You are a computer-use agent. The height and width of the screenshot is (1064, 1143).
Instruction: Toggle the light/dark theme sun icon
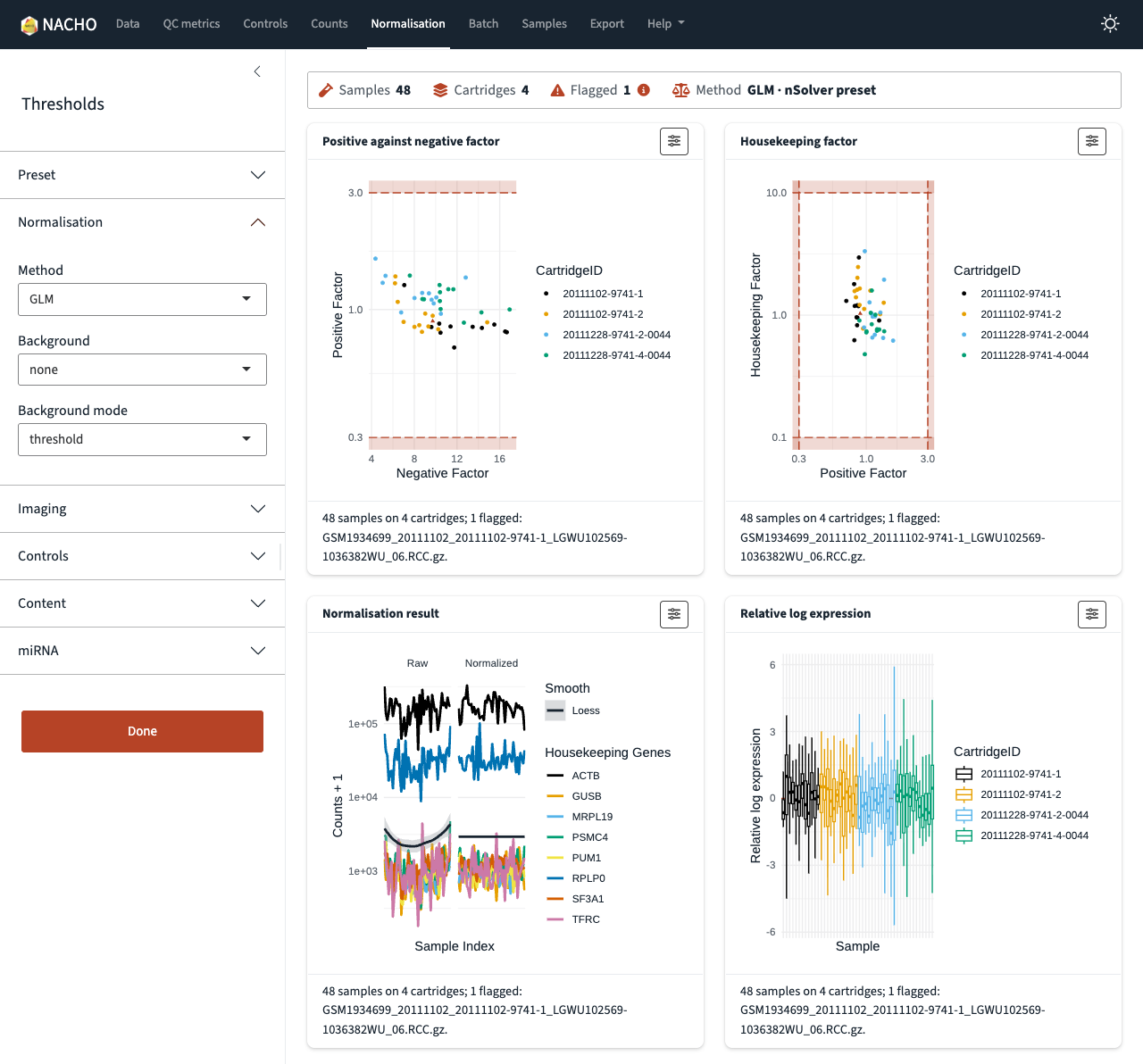1110,24
